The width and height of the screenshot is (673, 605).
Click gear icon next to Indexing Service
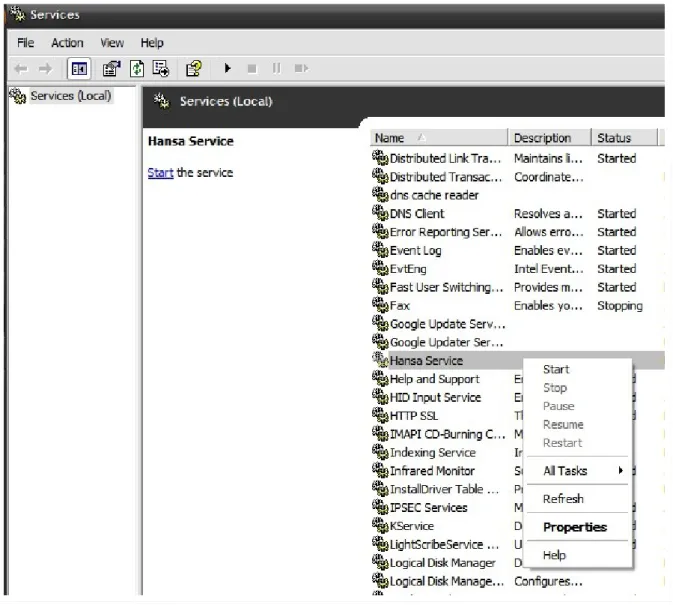(380, 452)
